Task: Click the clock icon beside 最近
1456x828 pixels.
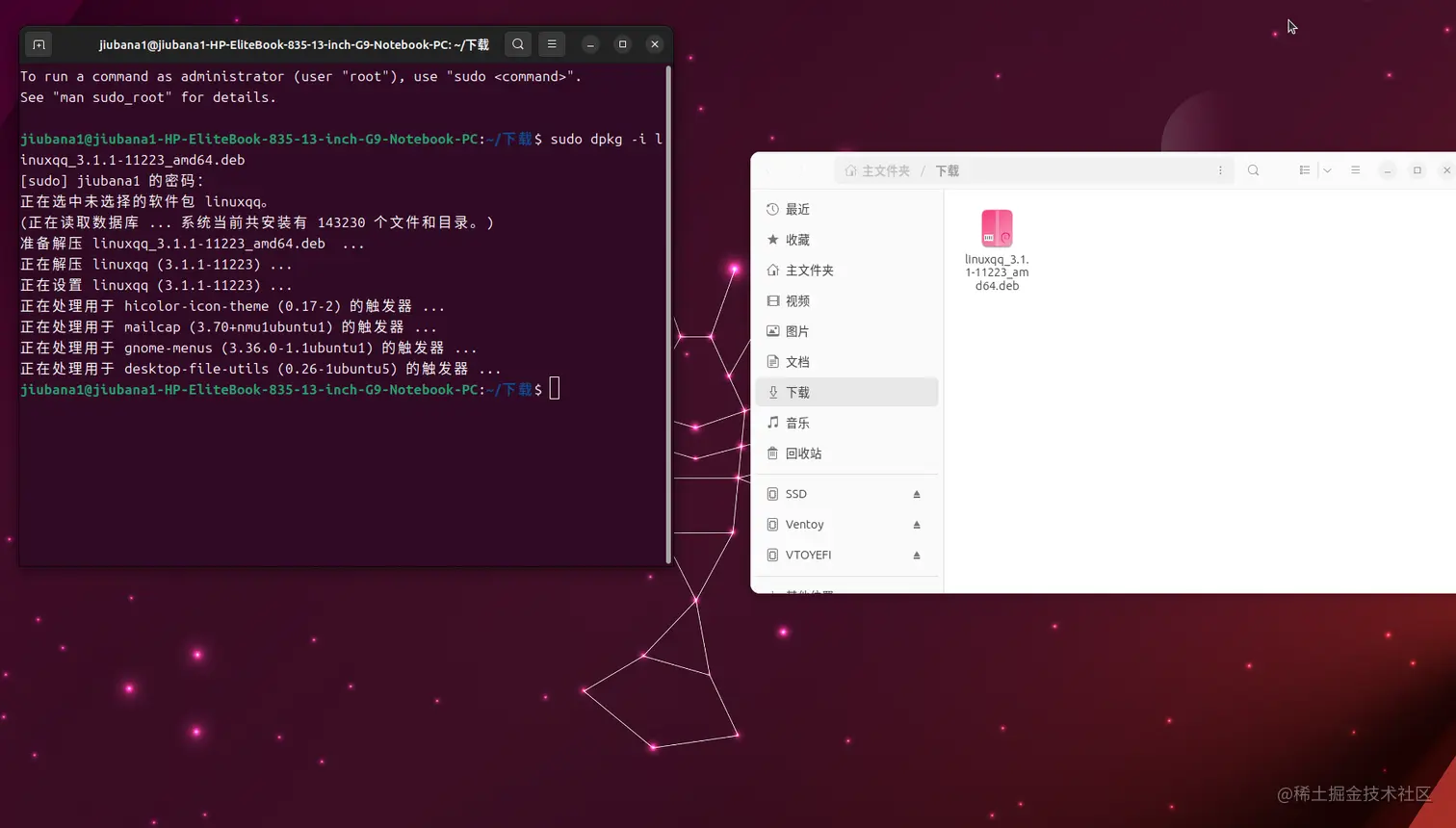Action: 772,209
